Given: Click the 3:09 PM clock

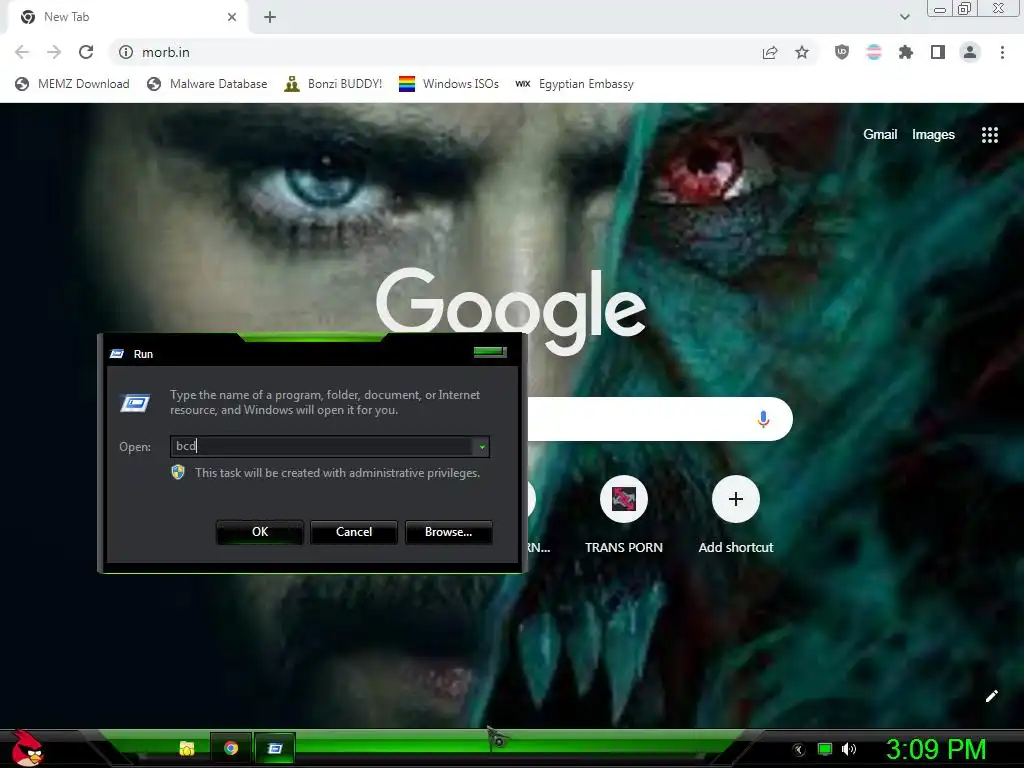Looking at the screenshot, I should point(936,749).
